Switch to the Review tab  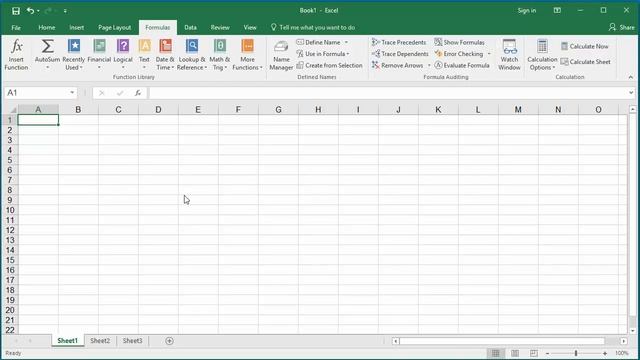click(x=220, y=28)
